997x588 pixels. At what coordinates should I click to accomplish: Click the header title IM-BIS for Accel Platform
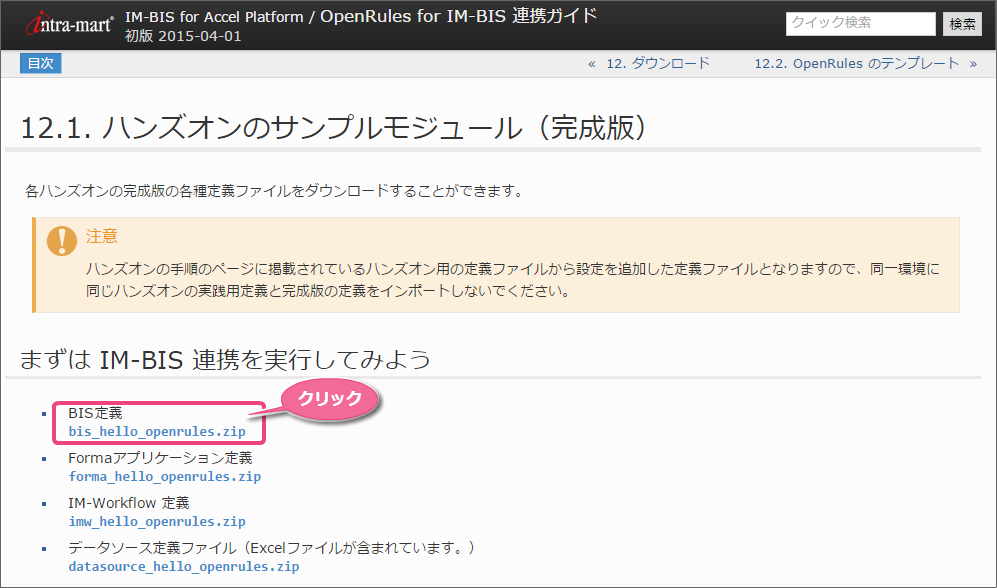click(214, 17)
